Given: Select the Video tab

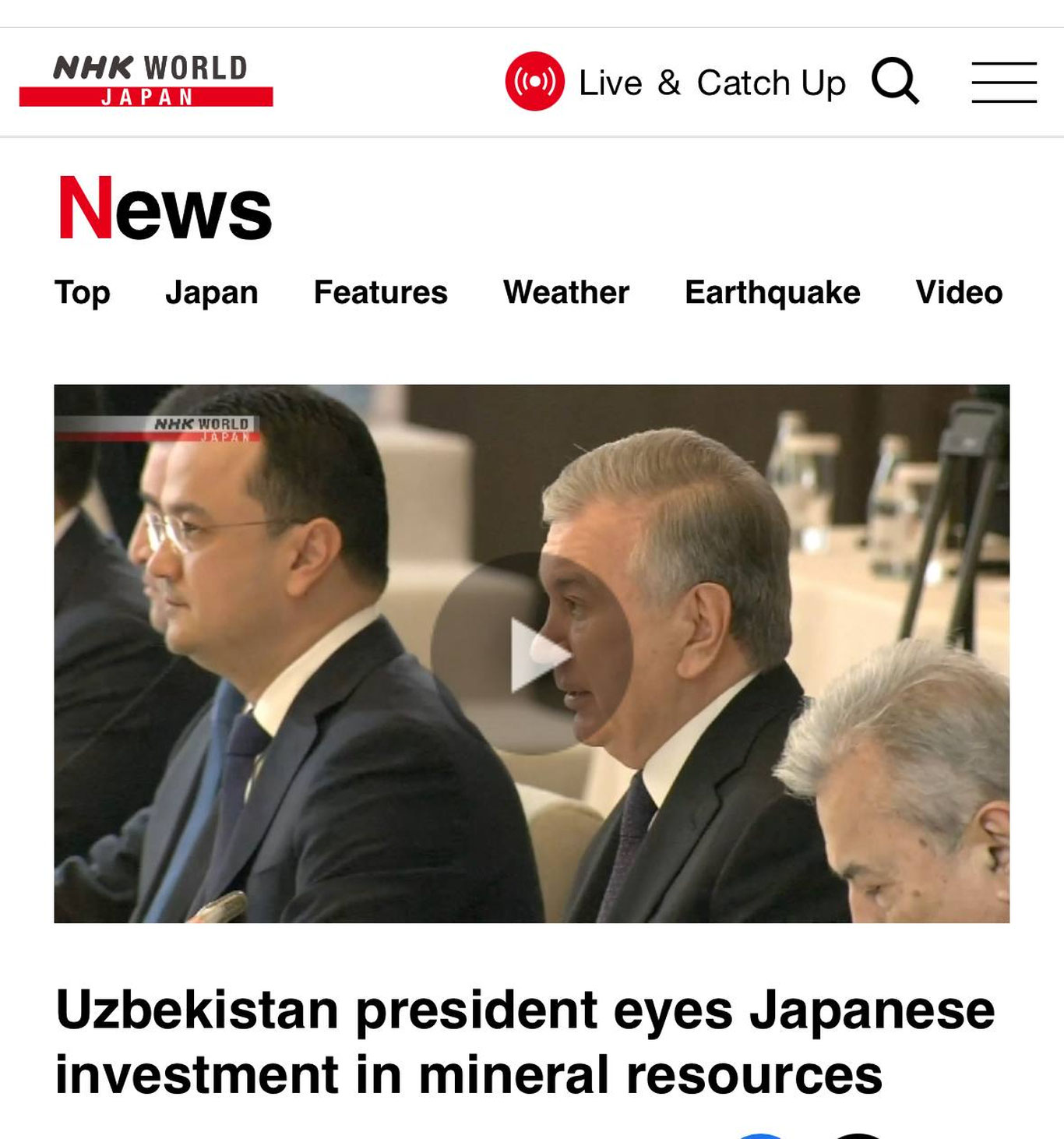Looking at the screenshot, I should coord(960,293).
